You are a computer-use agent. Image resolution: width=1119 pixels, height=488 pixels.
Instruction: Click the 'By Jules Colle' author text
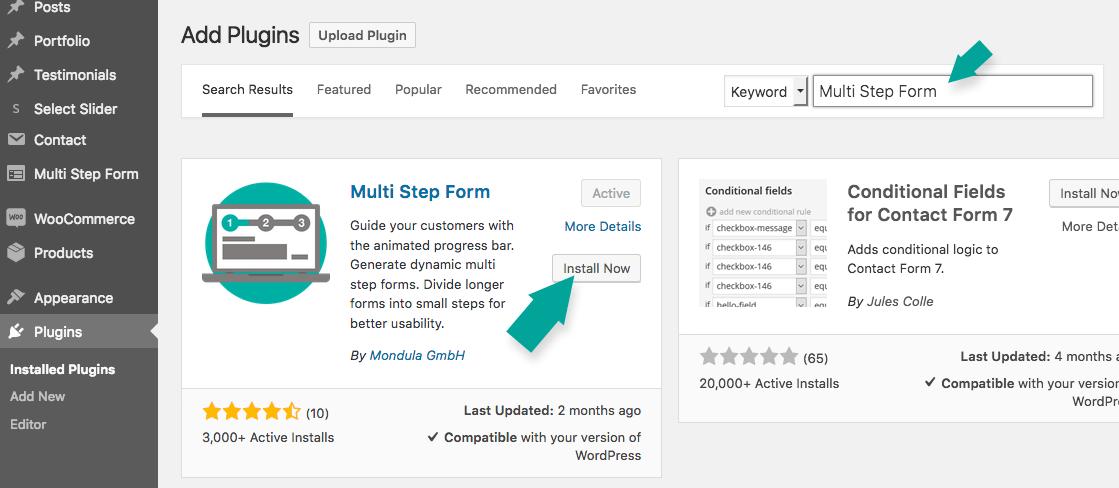[x=891, y=301]
